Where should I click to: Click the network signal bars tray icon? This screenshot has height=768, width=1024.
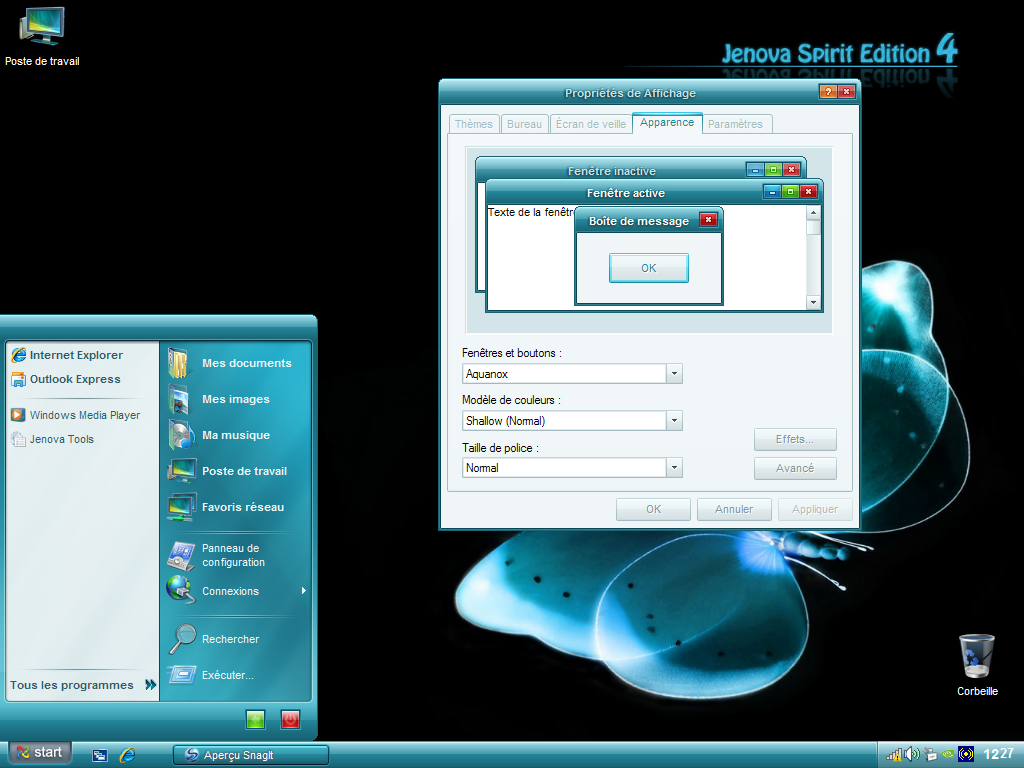point(894,755)
